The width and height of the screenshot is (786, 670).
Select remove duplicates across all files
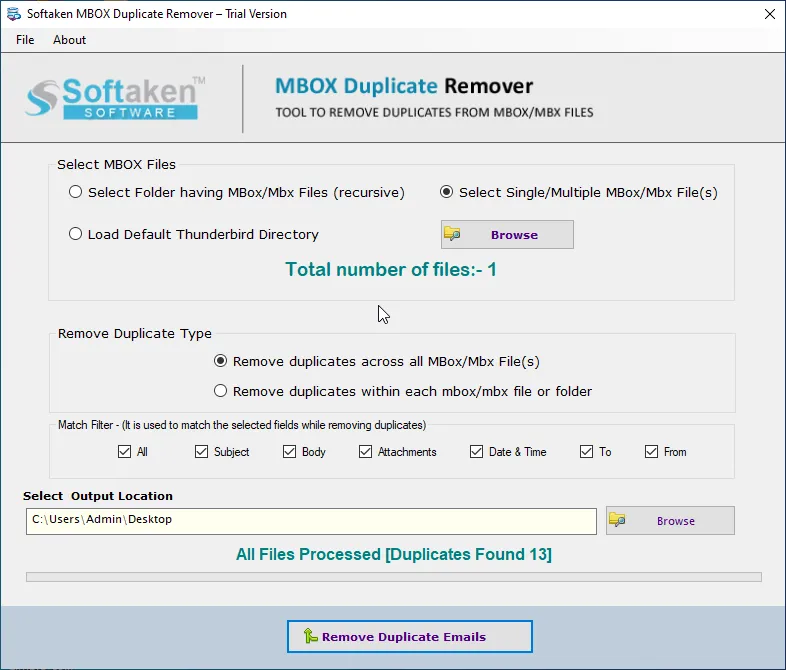coord(221,361)
